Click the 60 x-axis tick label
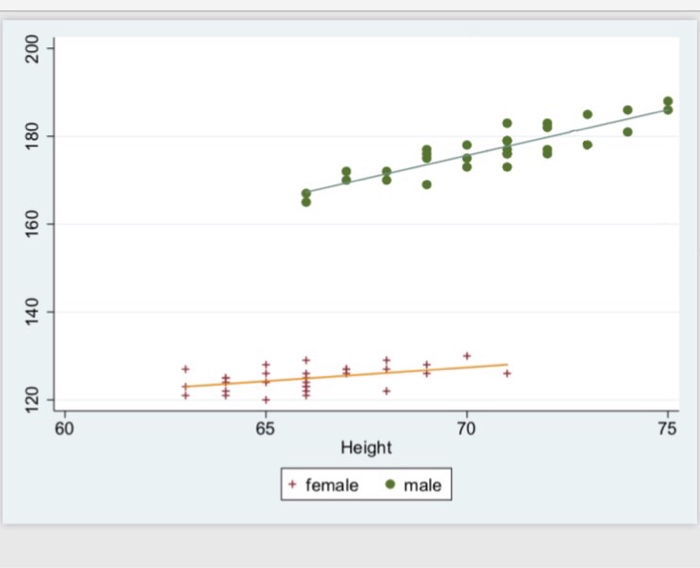700x568 pixels. [64, 429]
